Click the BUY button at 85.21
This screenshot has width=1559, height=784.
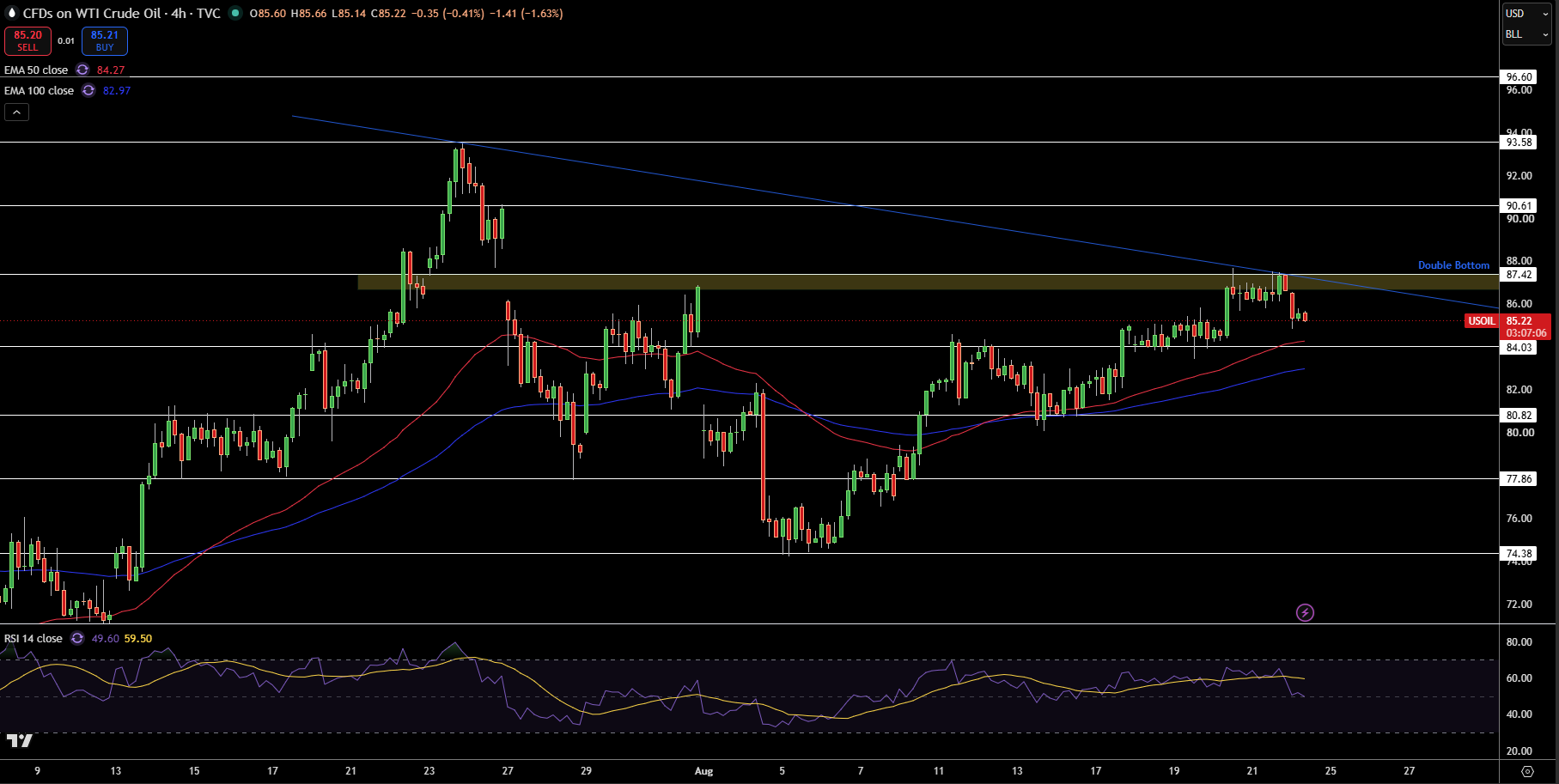click(105, 41)
